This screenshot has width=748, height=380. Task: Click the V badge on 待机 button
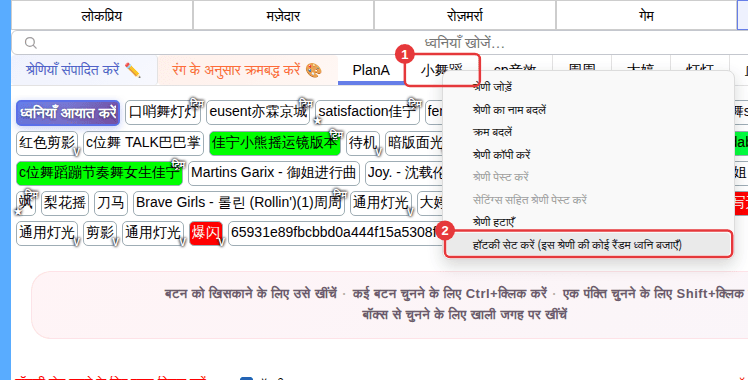click(378, 152)
